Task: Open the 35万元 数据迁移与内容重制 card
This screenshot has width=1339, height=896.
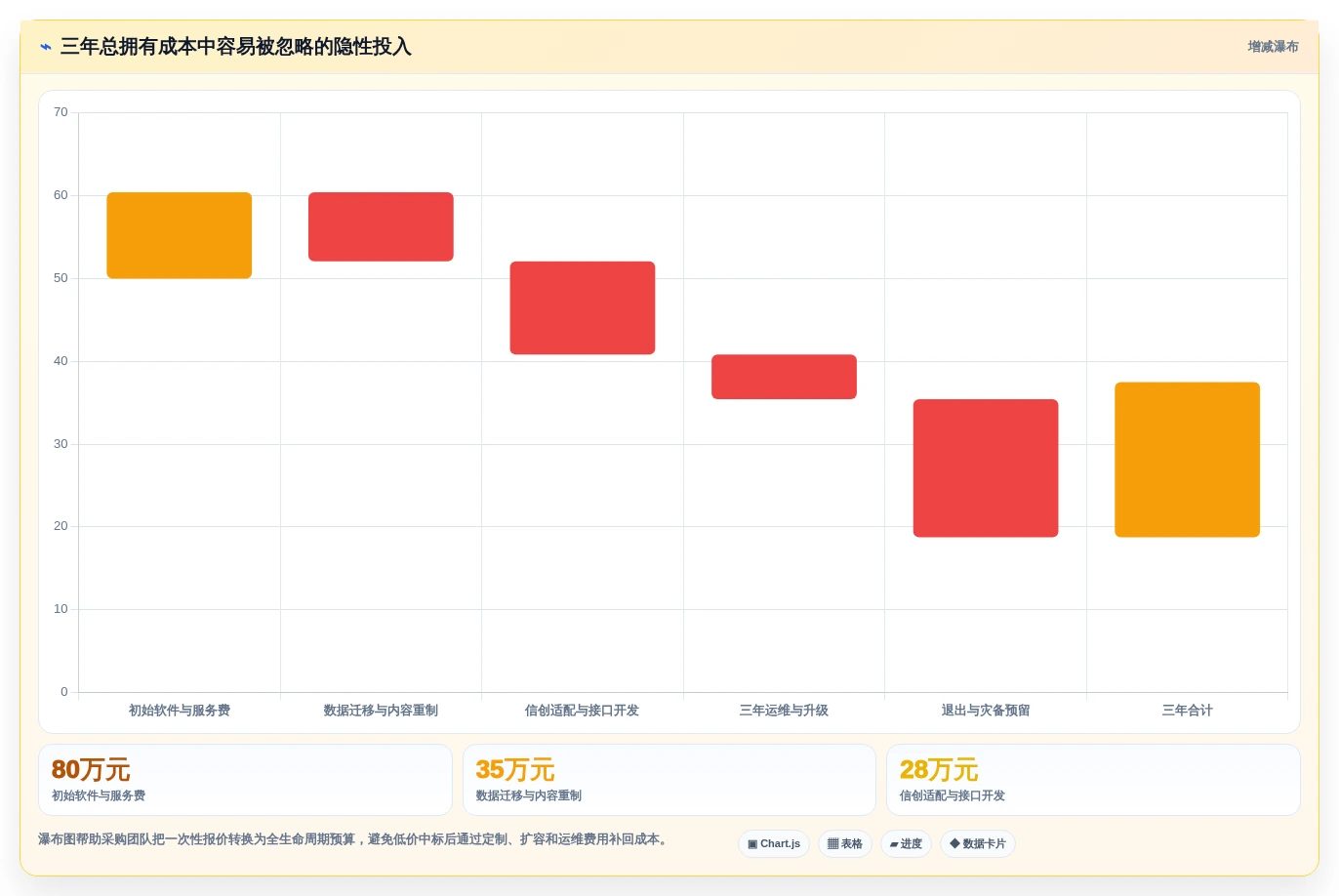Action: coord(669,780)
